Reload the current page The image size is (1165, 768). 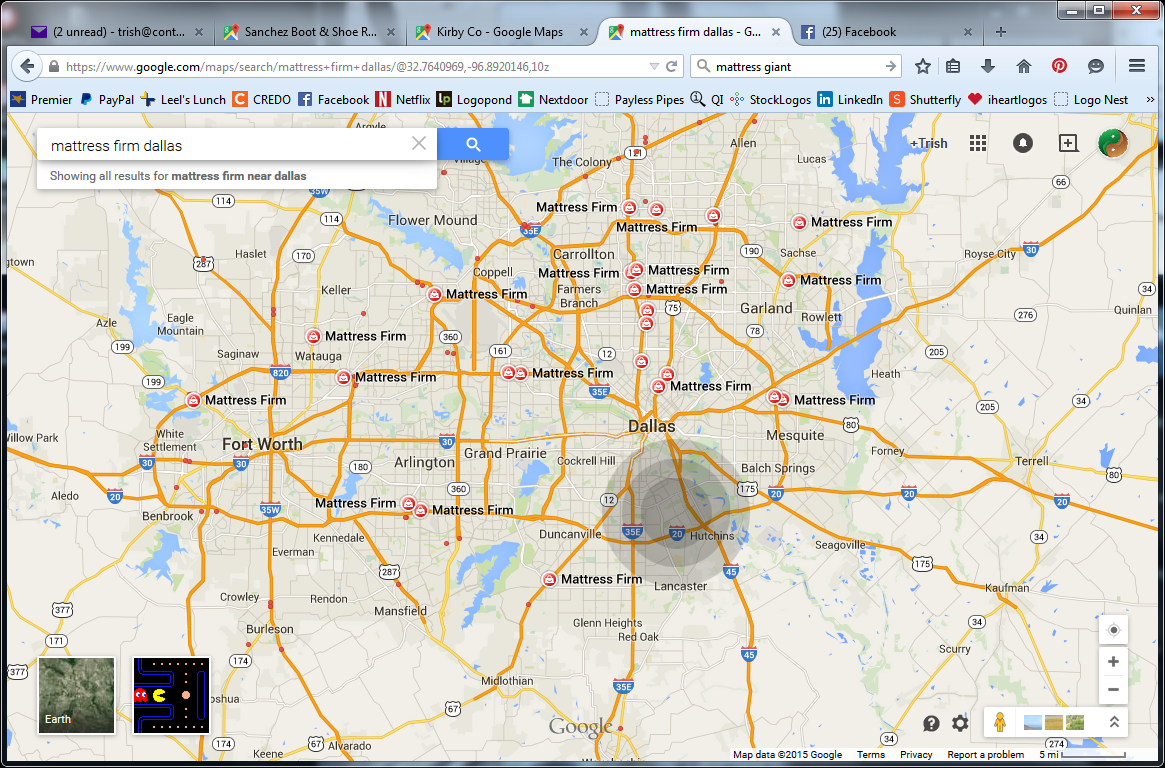pyautogui.click(x=671, y=66)
